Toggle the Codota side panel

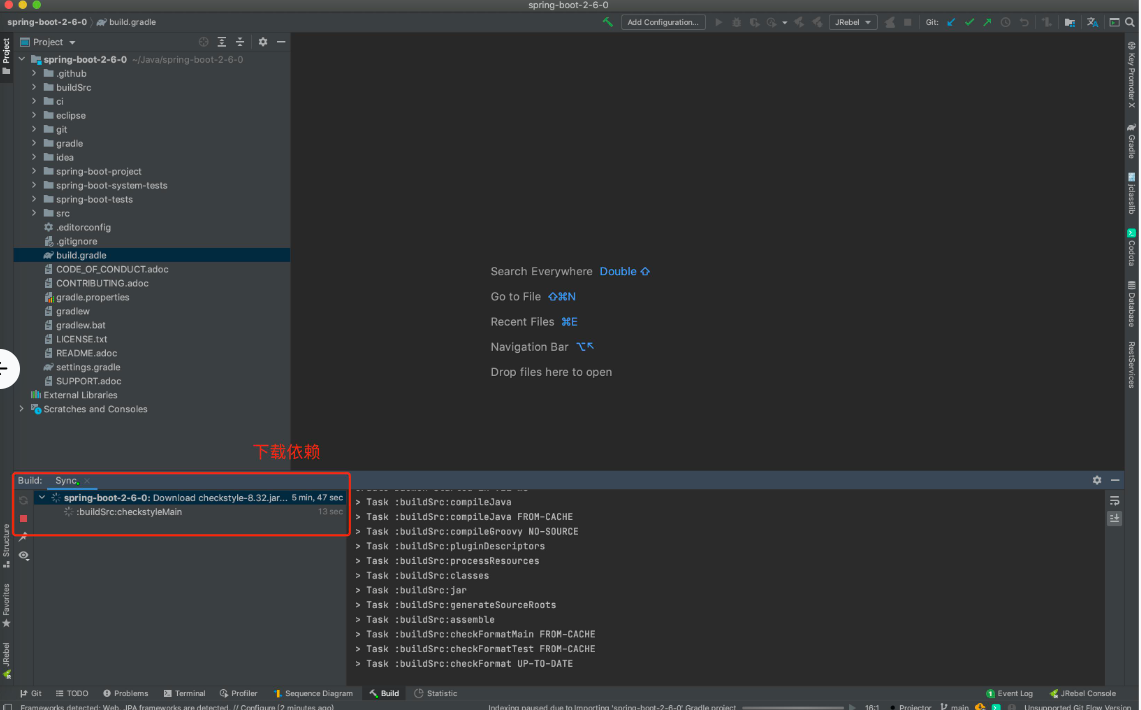coord(1132,247)
